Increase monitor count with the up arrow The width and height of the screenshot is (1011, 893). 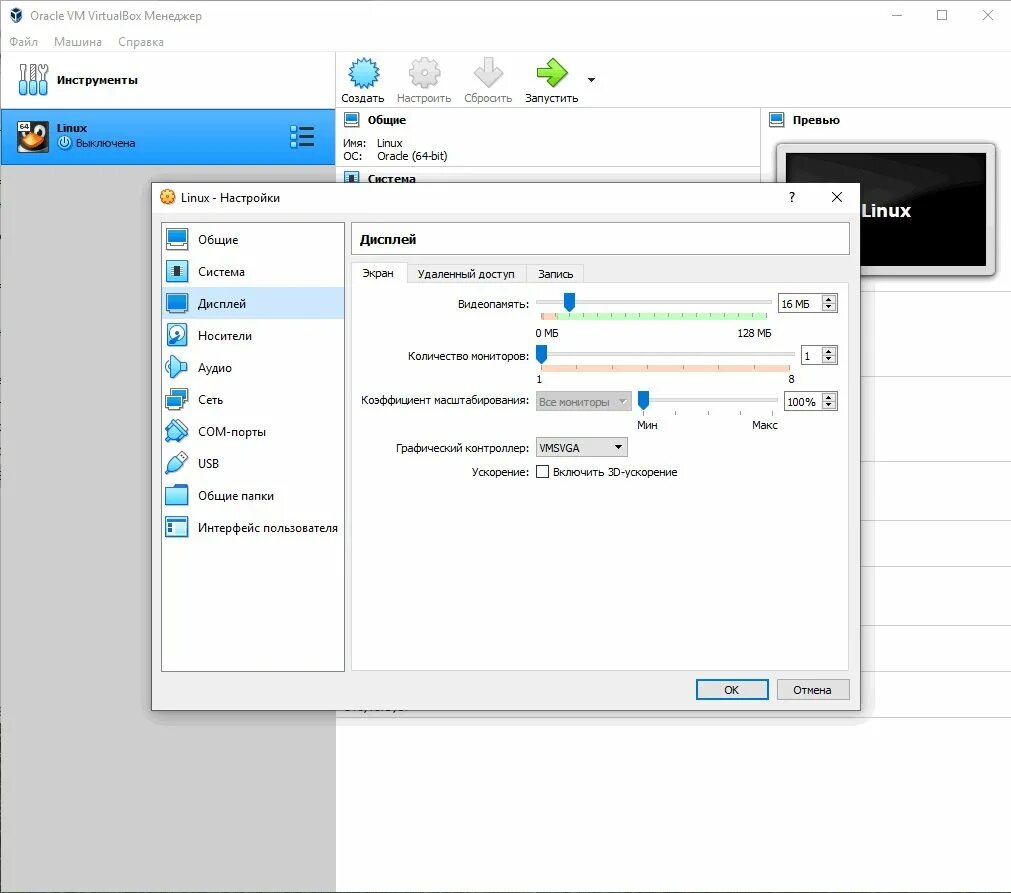(x=829, y=351)
